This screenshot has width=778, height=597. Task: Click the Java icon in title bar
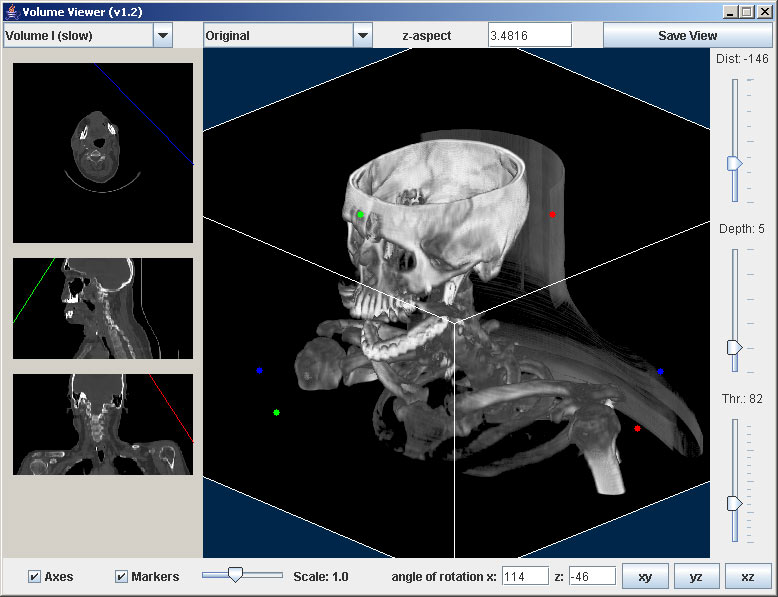[13, 11]
